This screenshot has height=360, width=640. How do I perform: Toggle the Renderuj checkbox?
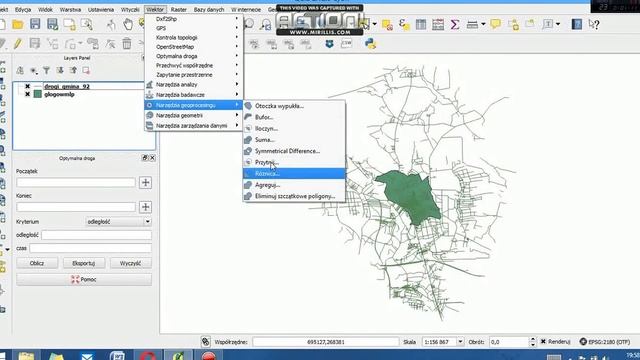(543, 342)
